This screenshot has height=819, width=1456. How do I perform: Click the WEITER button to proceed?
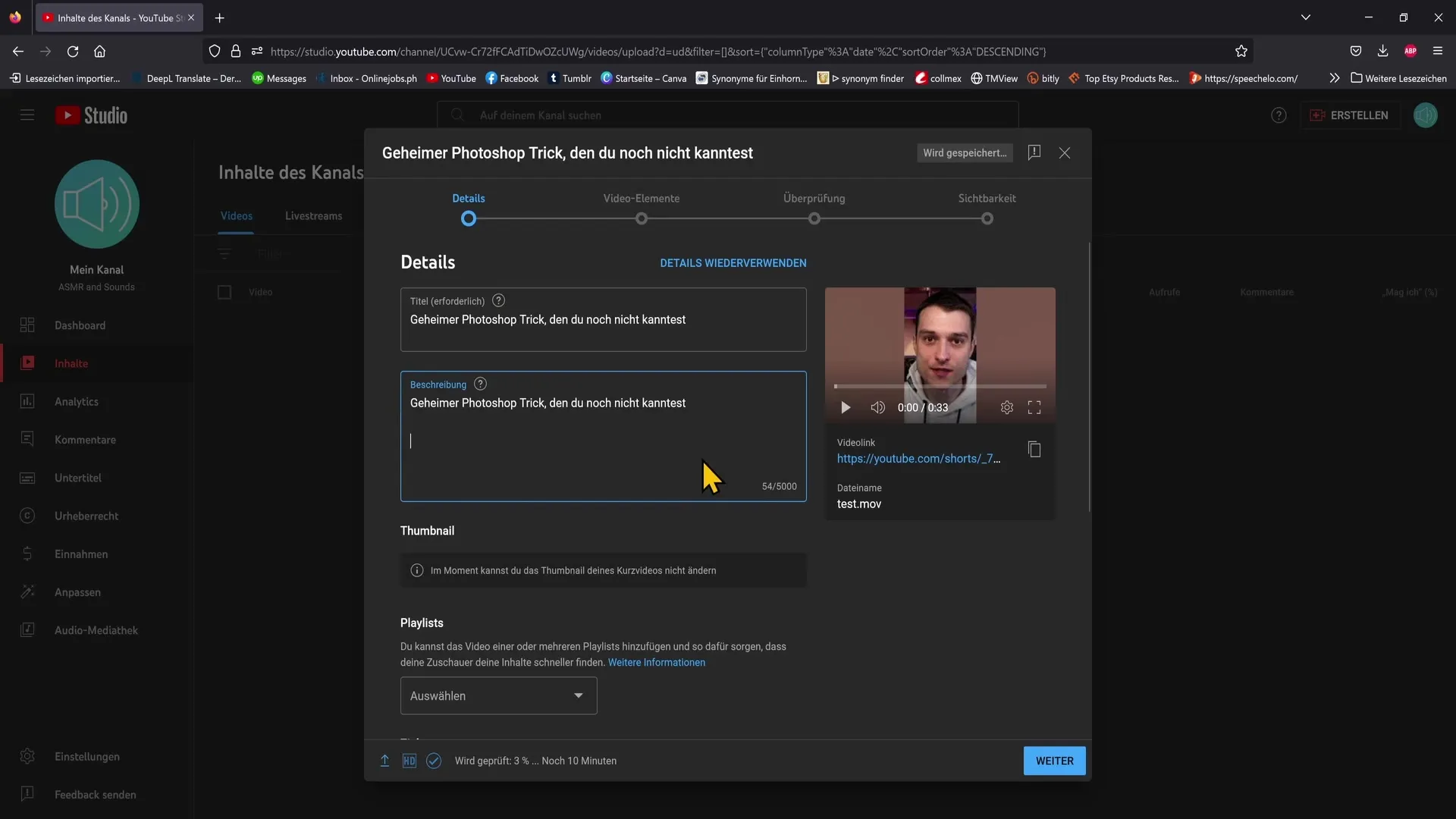point(1054,761)
